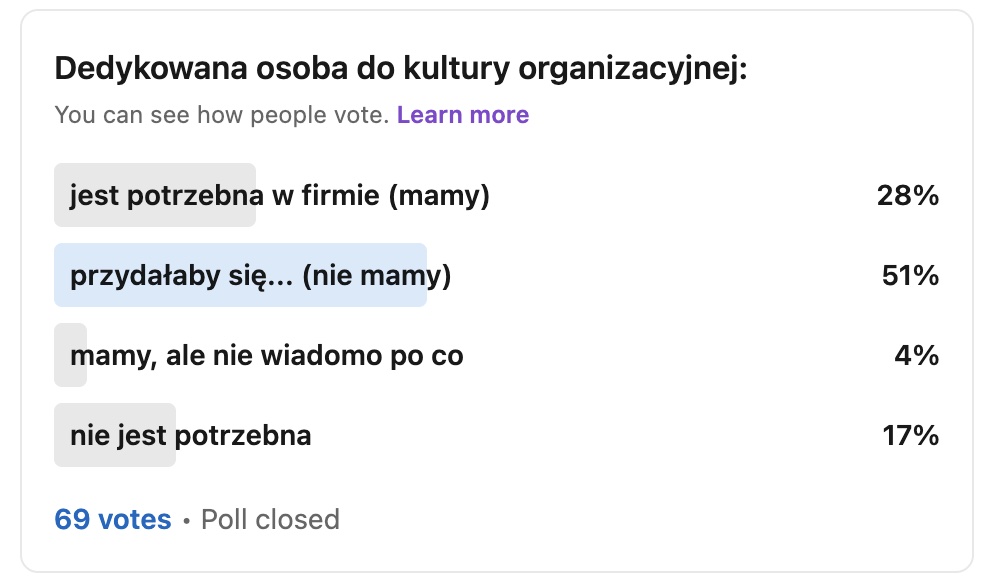
Task: Select option "jest potrzebna w firmie (mamy)"
Action: [x=279, y=195]
